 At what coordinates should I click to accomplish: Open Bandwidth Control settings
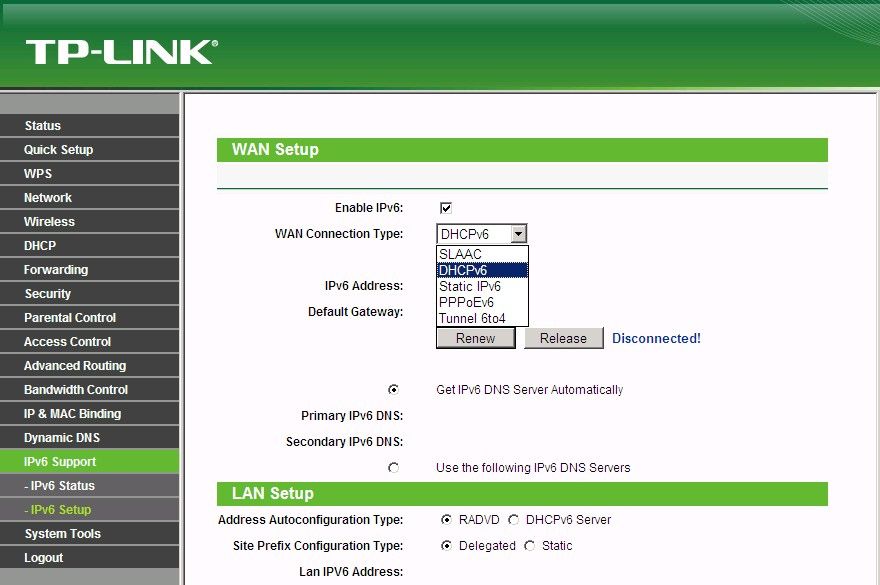click(x=89, y=390)
